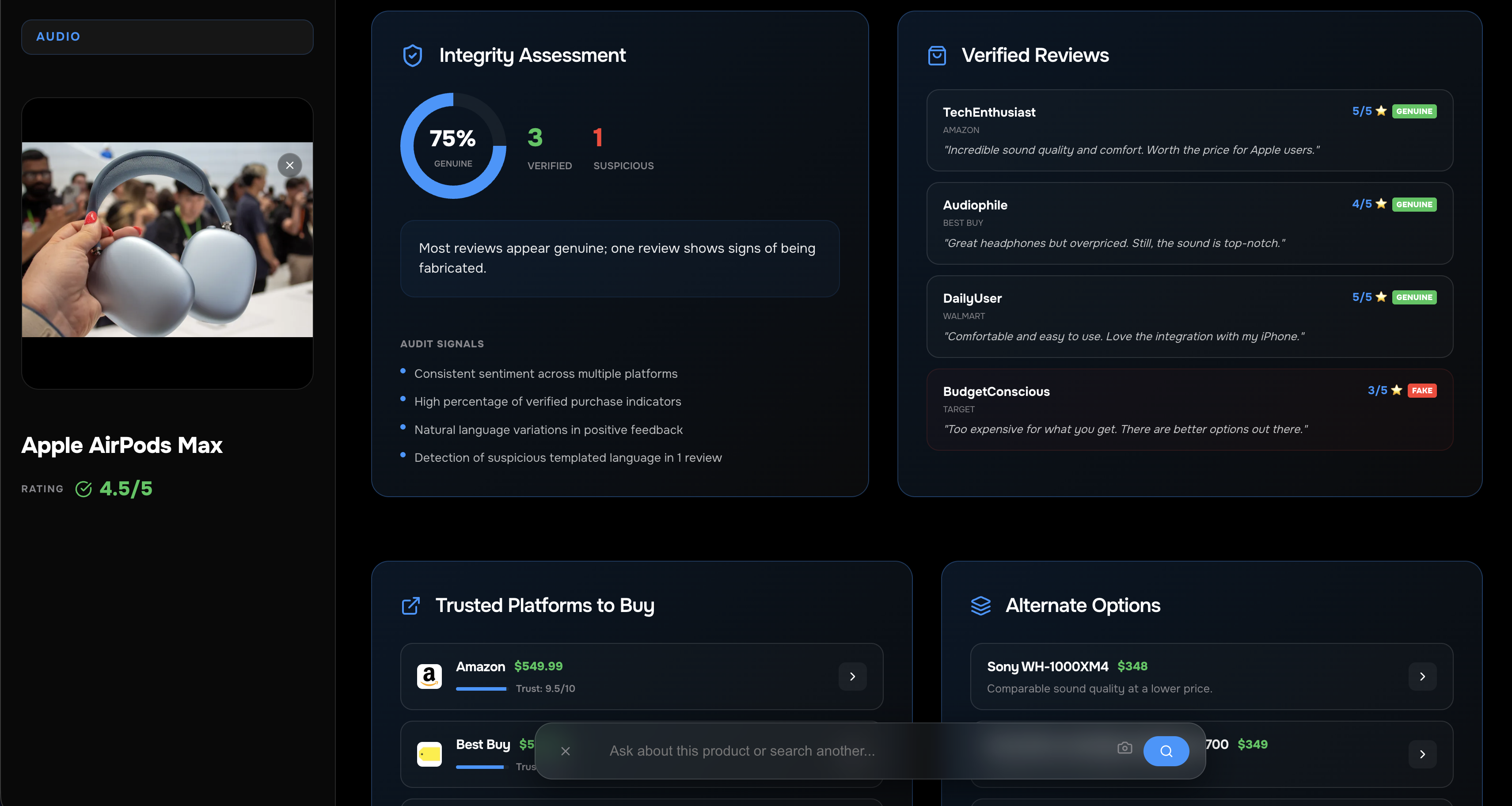The width and height of the screenshot is (1512, 806).
Task: Click the Trusted Platforms external link icon
Action: pos(411,605)
